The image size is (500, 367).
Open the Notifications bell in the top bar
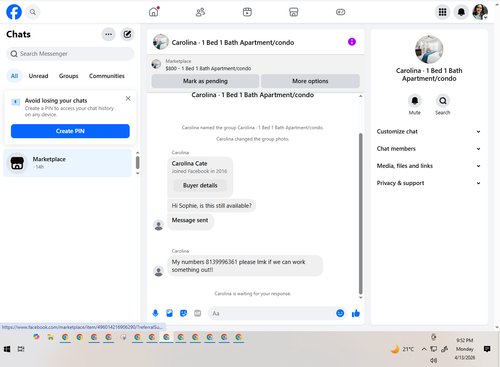click(x=461, y=12)
